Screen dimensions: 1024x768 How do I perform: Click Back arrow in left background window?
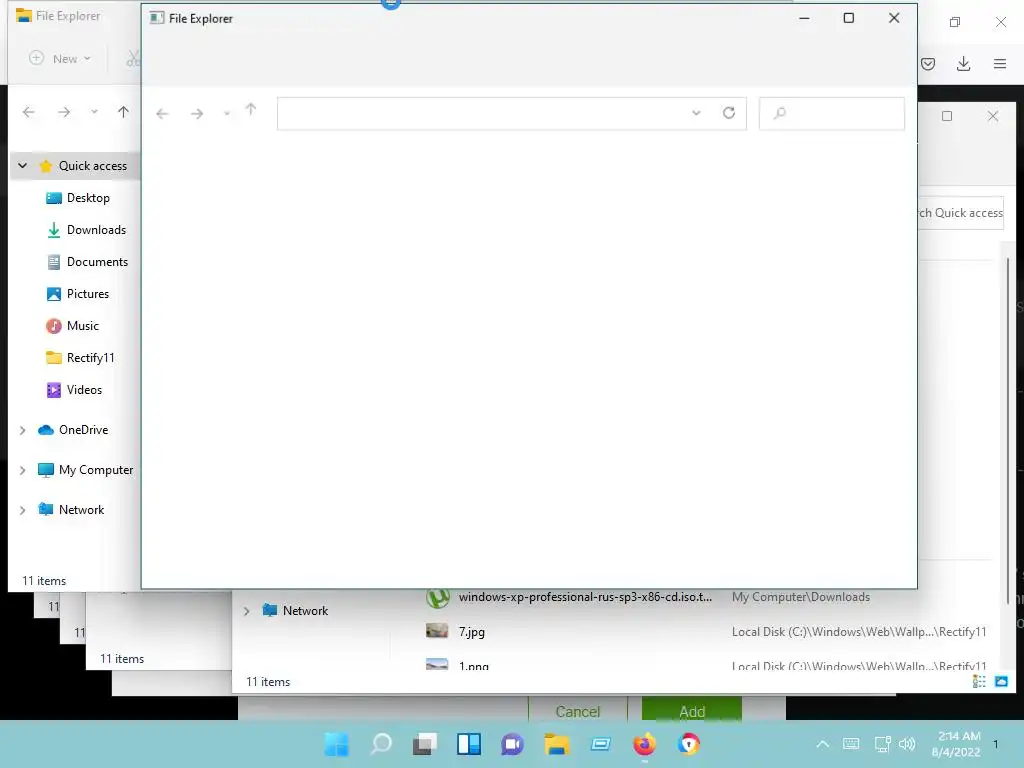[29, 112]
